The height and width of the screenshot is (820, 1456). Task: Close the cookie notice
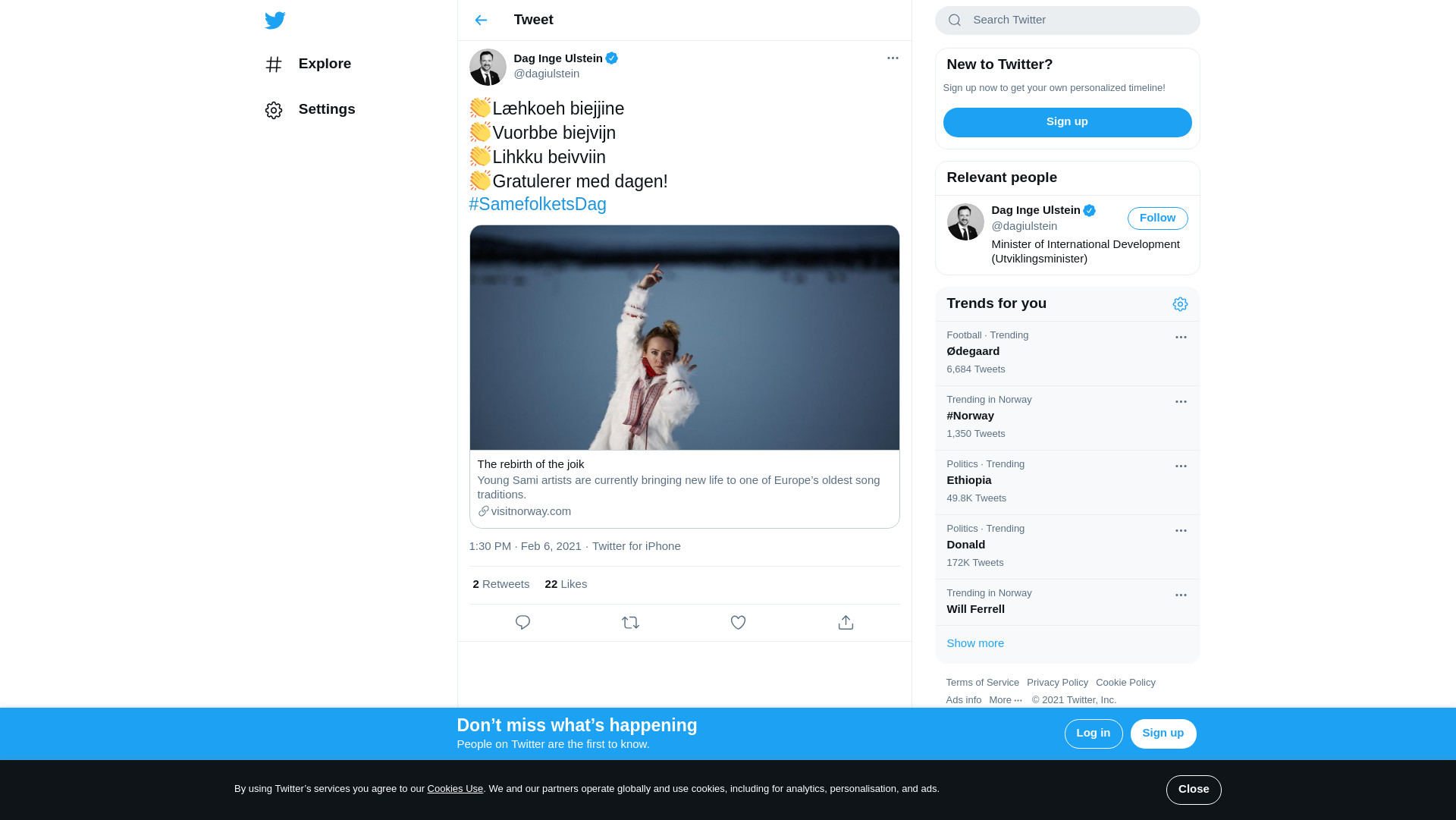click(x=1193, y=790)
